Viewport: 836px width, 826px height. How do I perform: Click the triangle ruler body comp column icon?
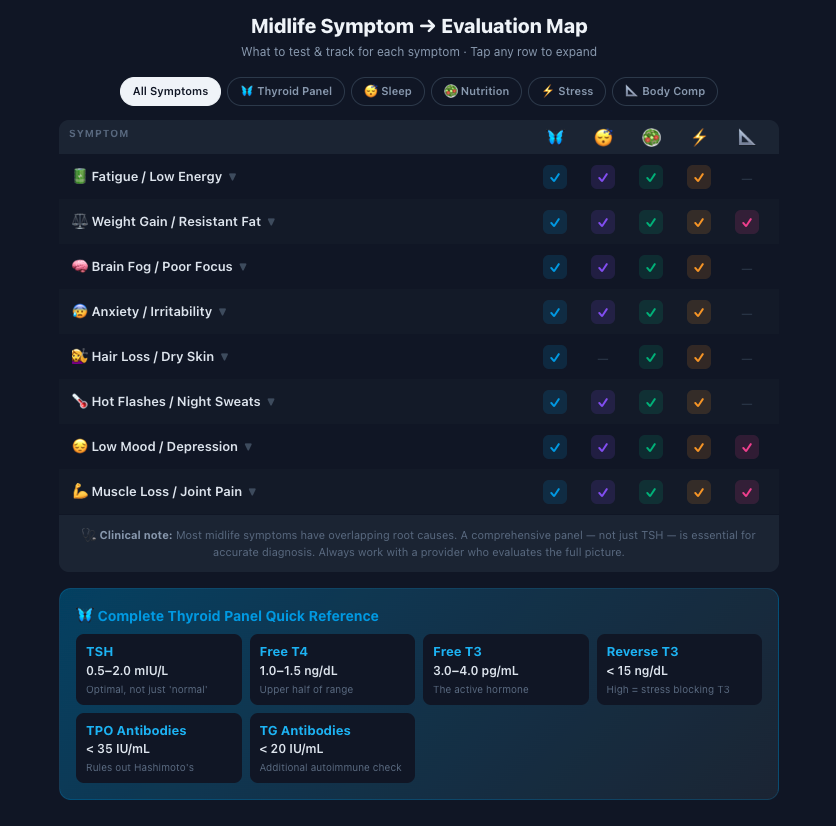pos(747,137)
